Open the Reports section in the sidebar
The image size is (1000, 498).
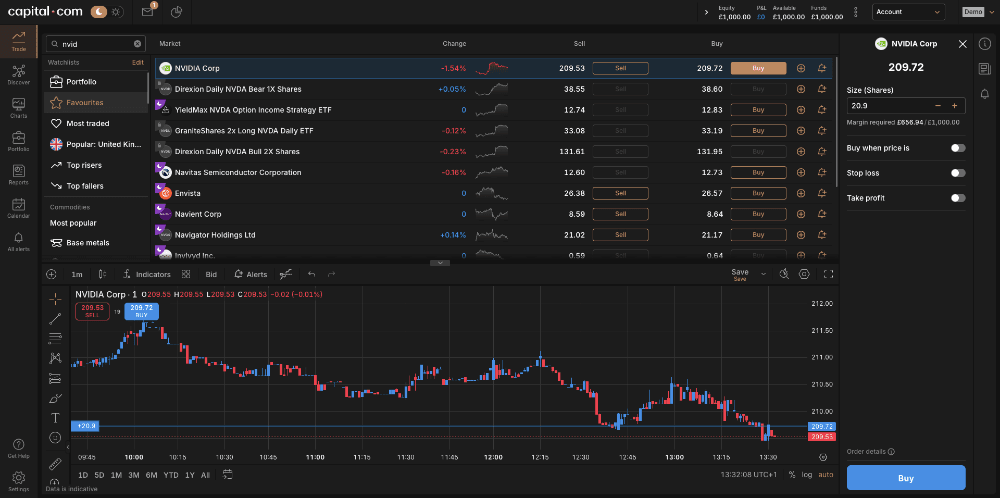[18, 174]
